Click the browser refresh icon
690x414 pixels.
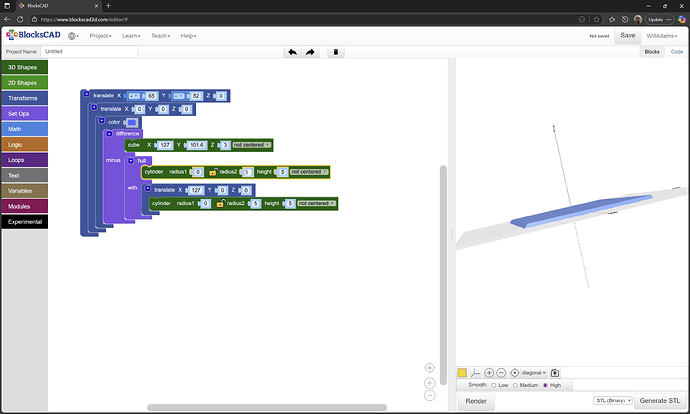pyautogui.click(x=20, y=19)
